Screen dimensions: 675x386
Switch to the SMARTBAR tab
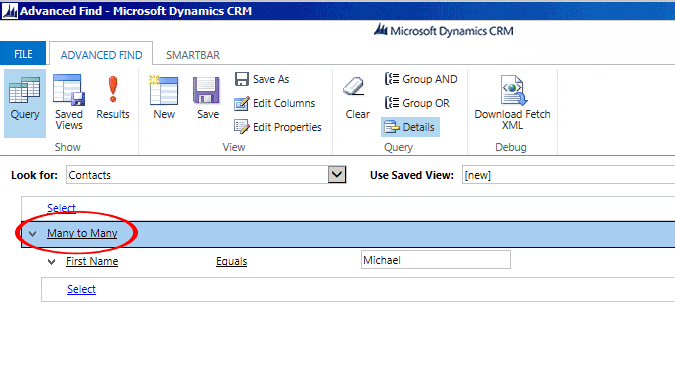193,55
